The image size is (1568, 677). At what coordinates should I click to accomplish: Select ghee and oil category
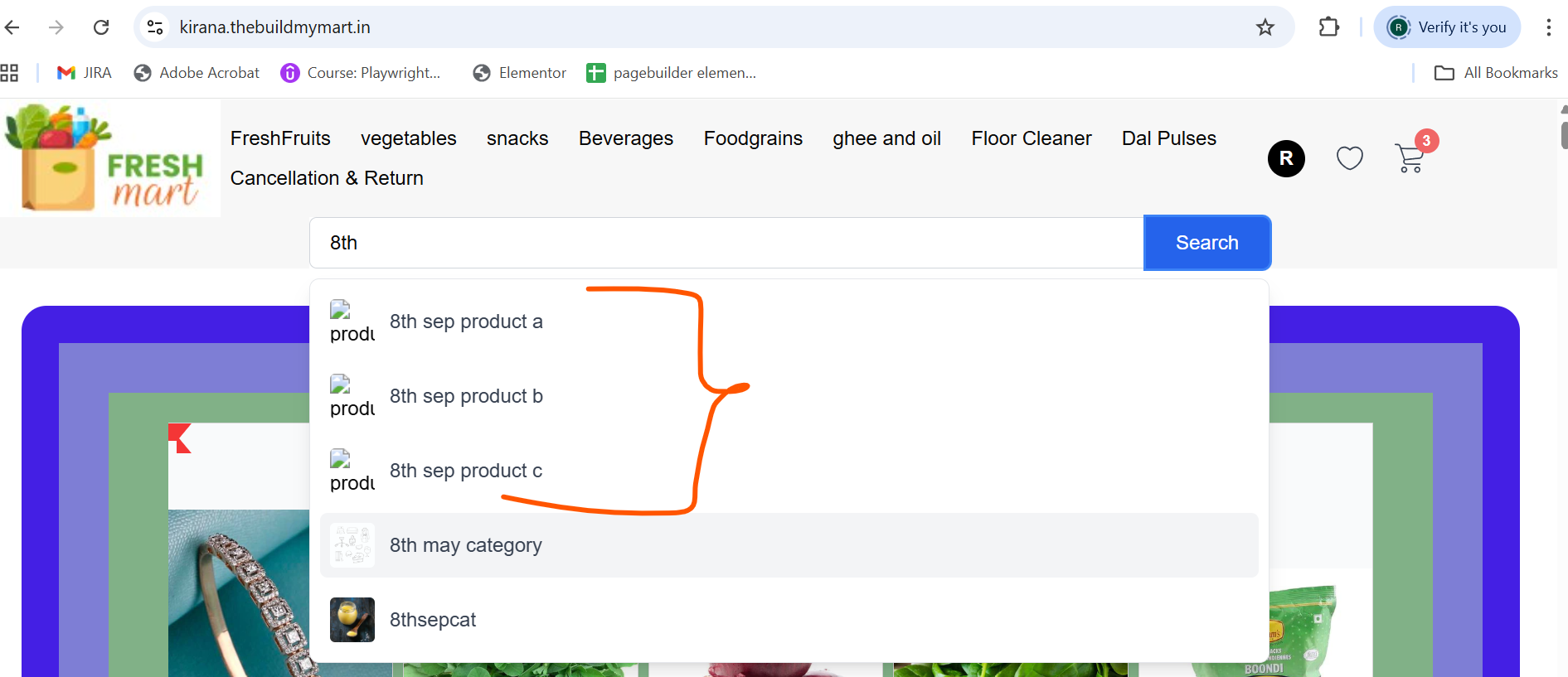coord(886,138)
